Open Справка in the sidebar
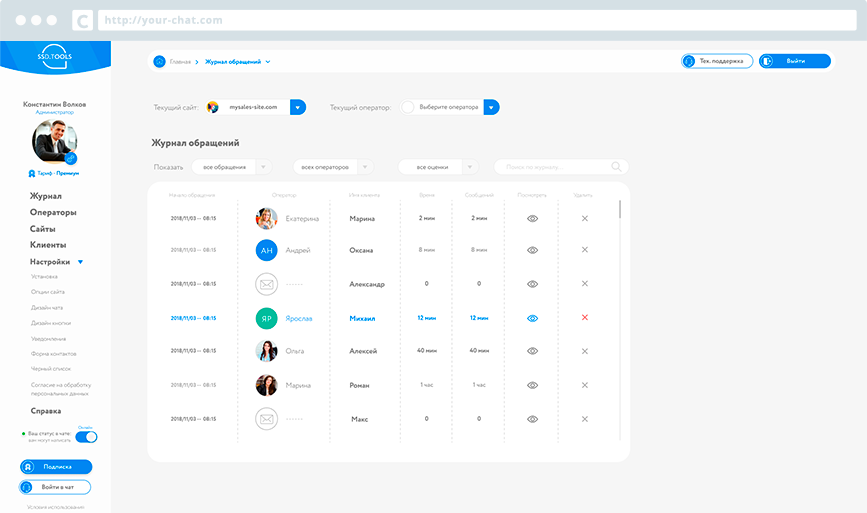867x513 pixels. [46, 411]
